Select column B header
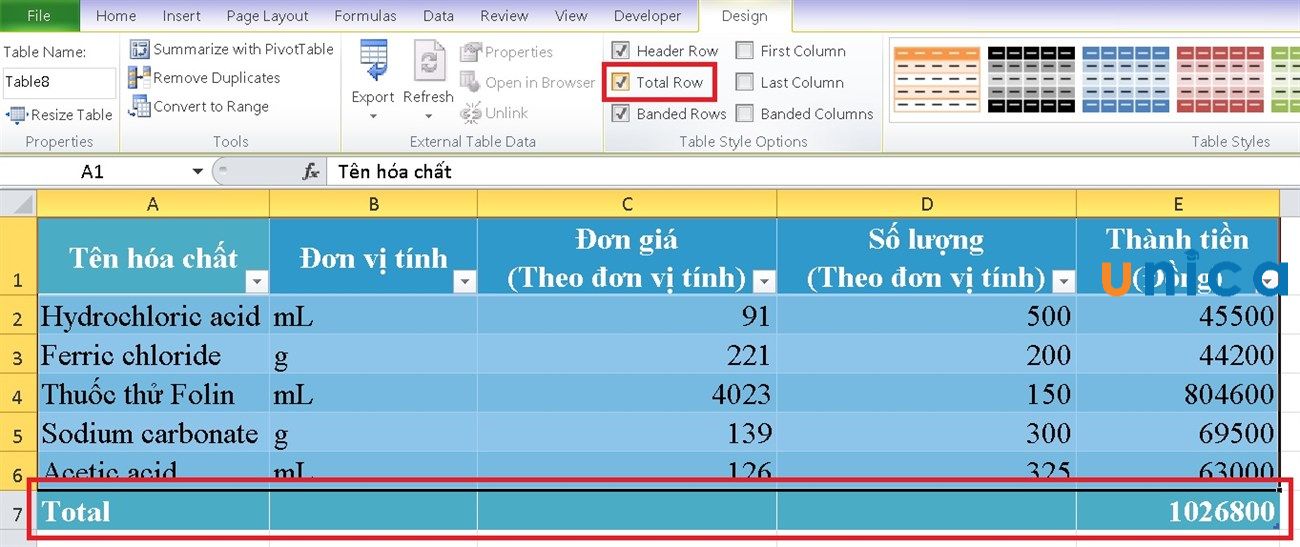 (374, 204)
